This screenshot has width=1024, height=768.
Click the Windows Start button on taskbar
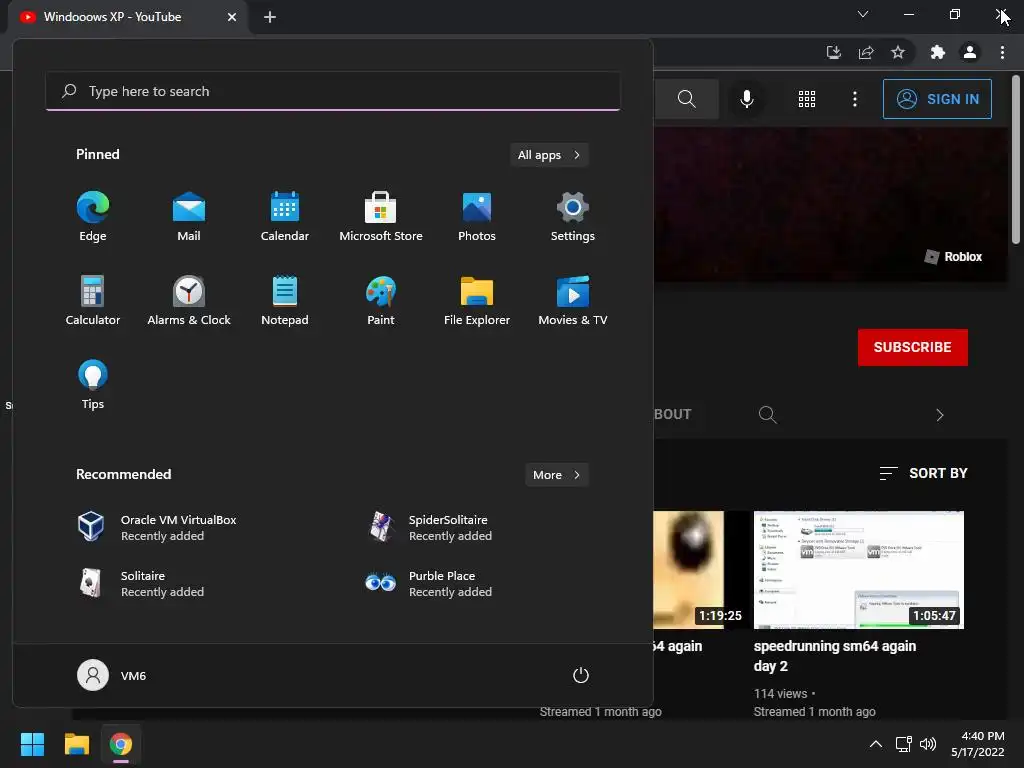(x=32, y=744)
